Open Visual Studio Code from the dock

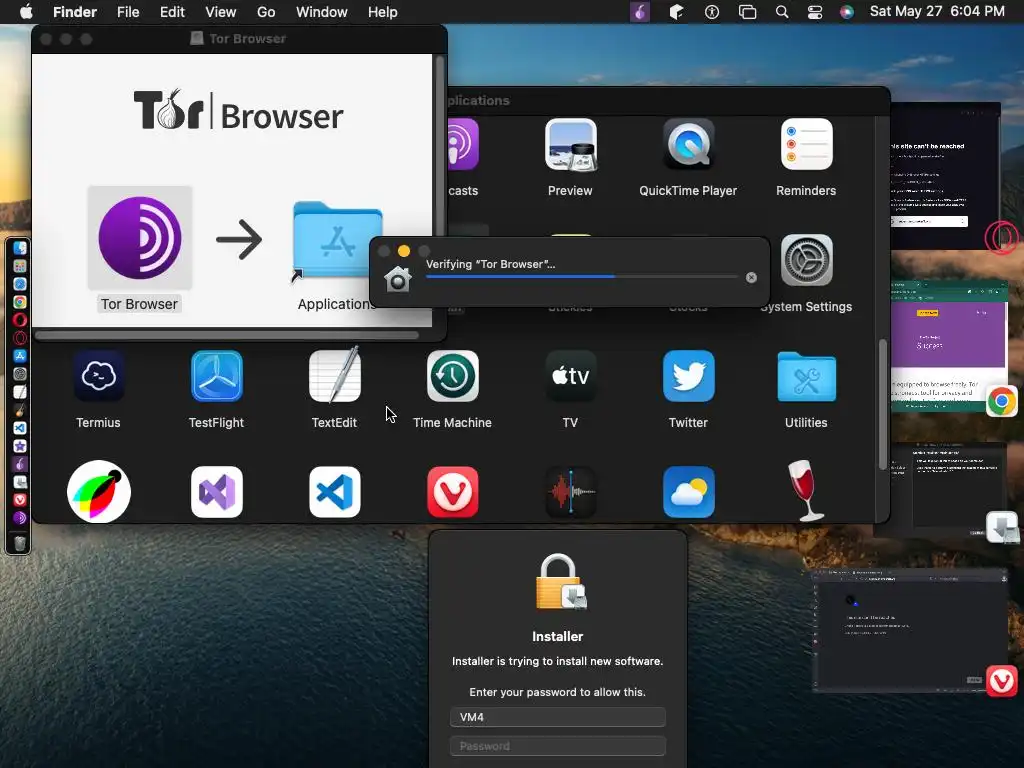pyautogui.click(x=20, y=428)
